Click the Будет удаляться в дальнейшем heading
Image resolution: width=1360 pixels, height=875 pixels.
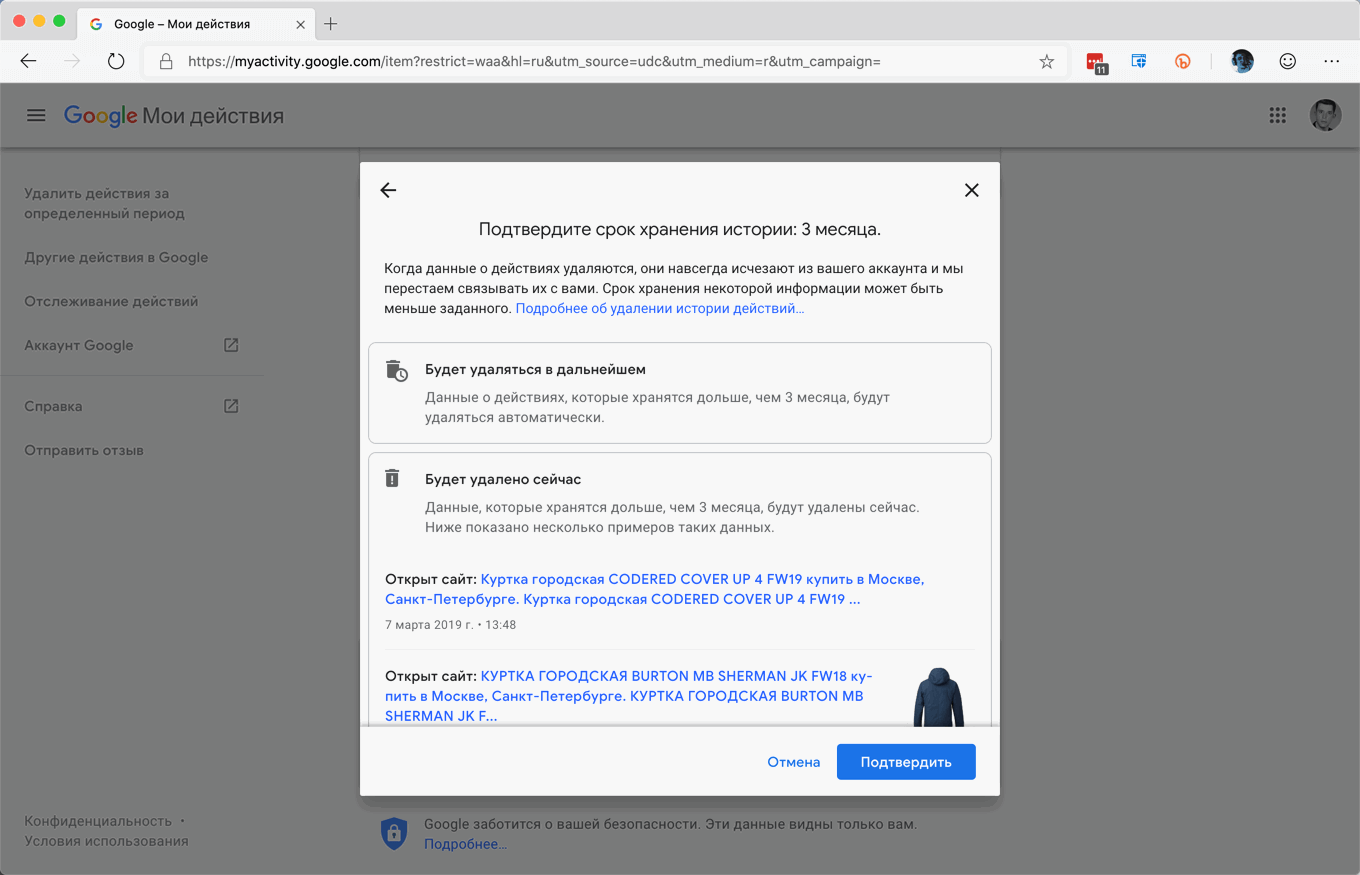(535, 369)
